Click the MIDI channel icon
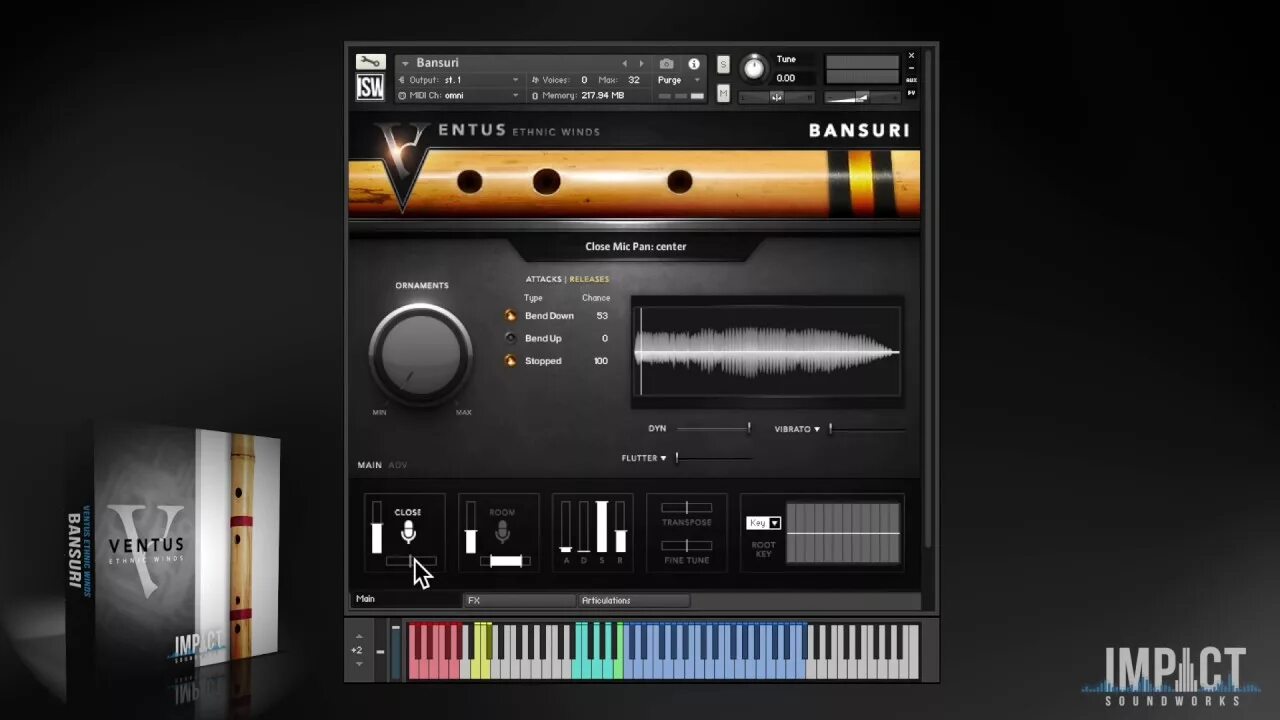This screenshot has height=720, width=1280. click(x=402, y=96)
